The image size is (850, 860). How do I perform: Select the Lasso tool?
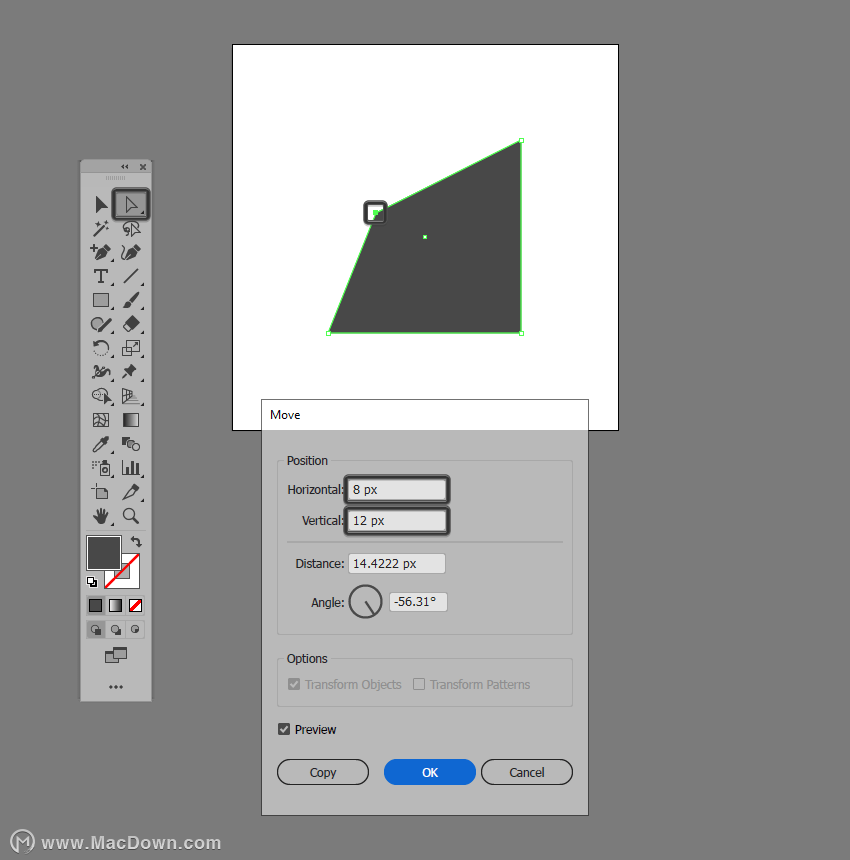click(x=131, y=229)
